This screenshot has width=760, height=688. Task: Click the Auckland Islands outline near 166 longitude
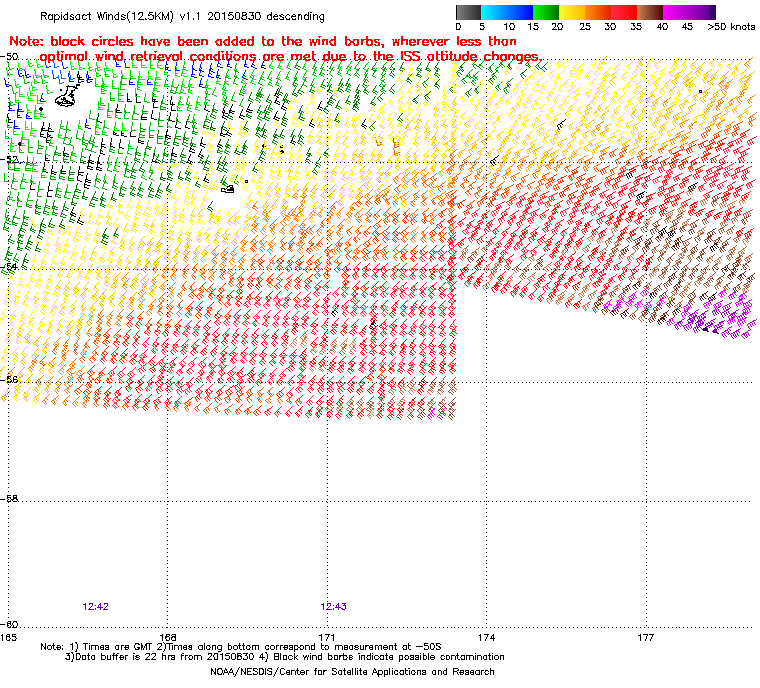pos(65,96)
